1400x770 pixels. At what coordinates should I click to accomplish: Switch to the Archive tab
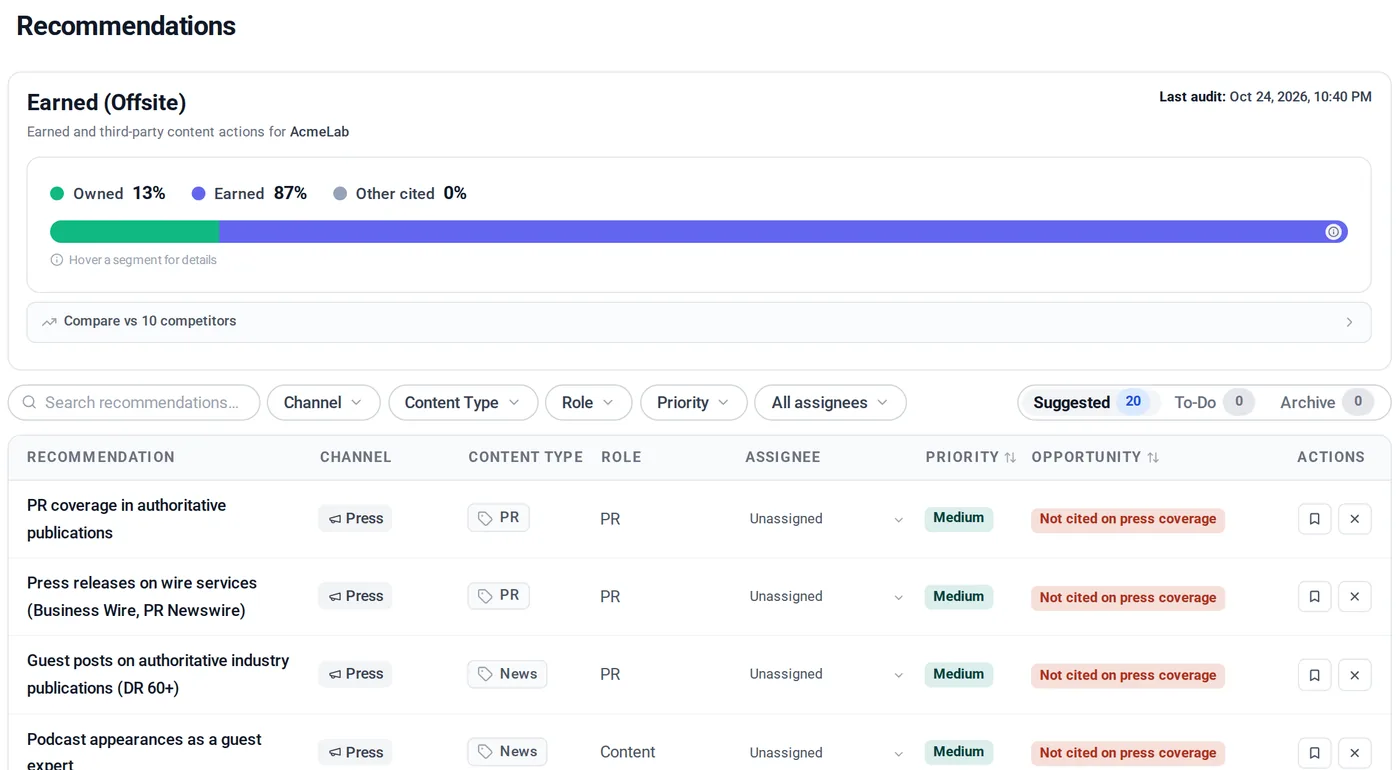click(x=1326, y=403)
